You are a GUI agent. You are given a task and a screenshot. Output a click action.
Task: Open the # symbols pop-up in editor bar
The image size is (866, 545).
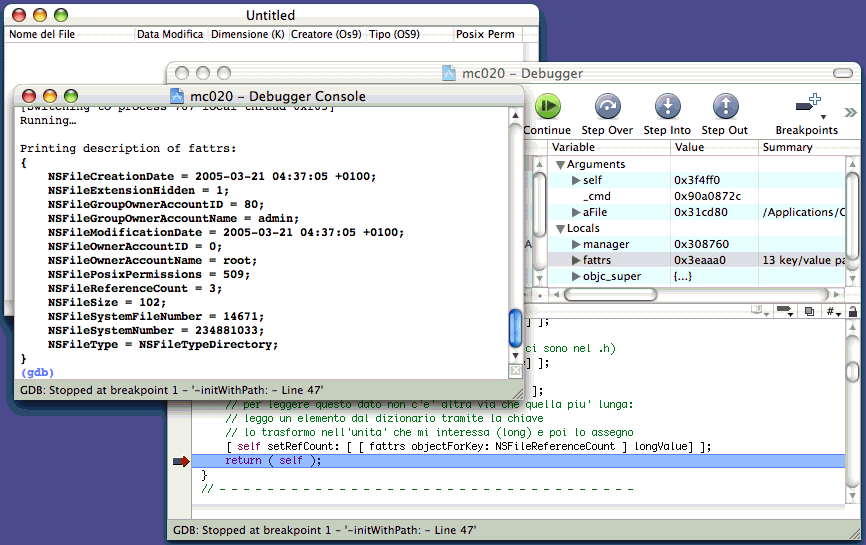click(831, 312)
